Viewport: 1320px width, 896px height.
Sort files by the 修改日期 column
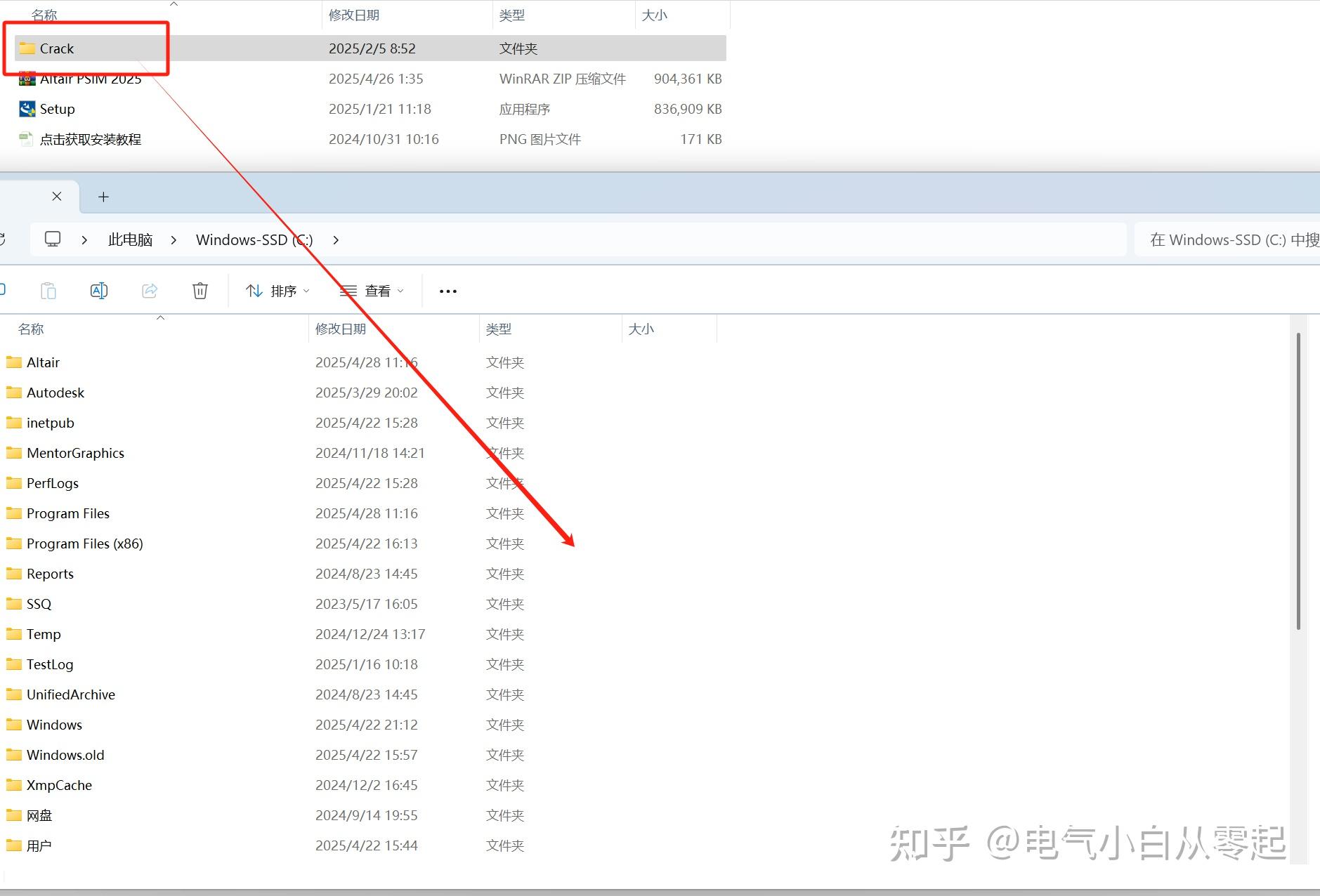(x=341, y=328)
